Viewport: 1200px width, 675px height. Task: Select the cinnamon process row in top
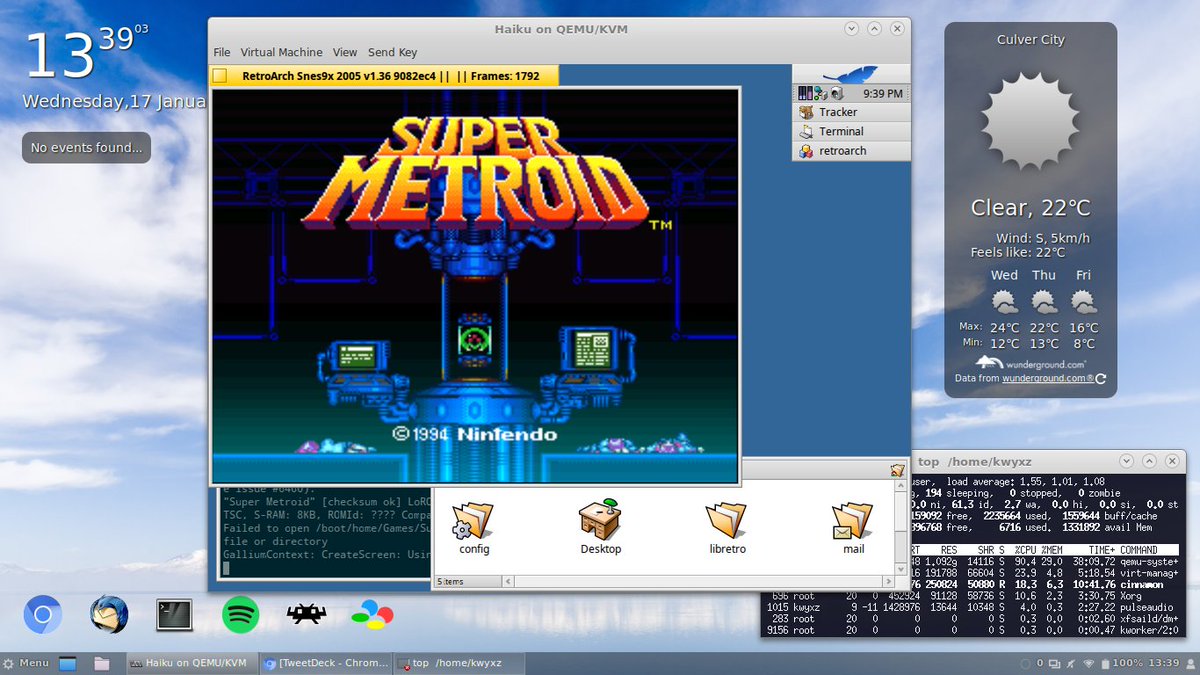point(1047,585)
